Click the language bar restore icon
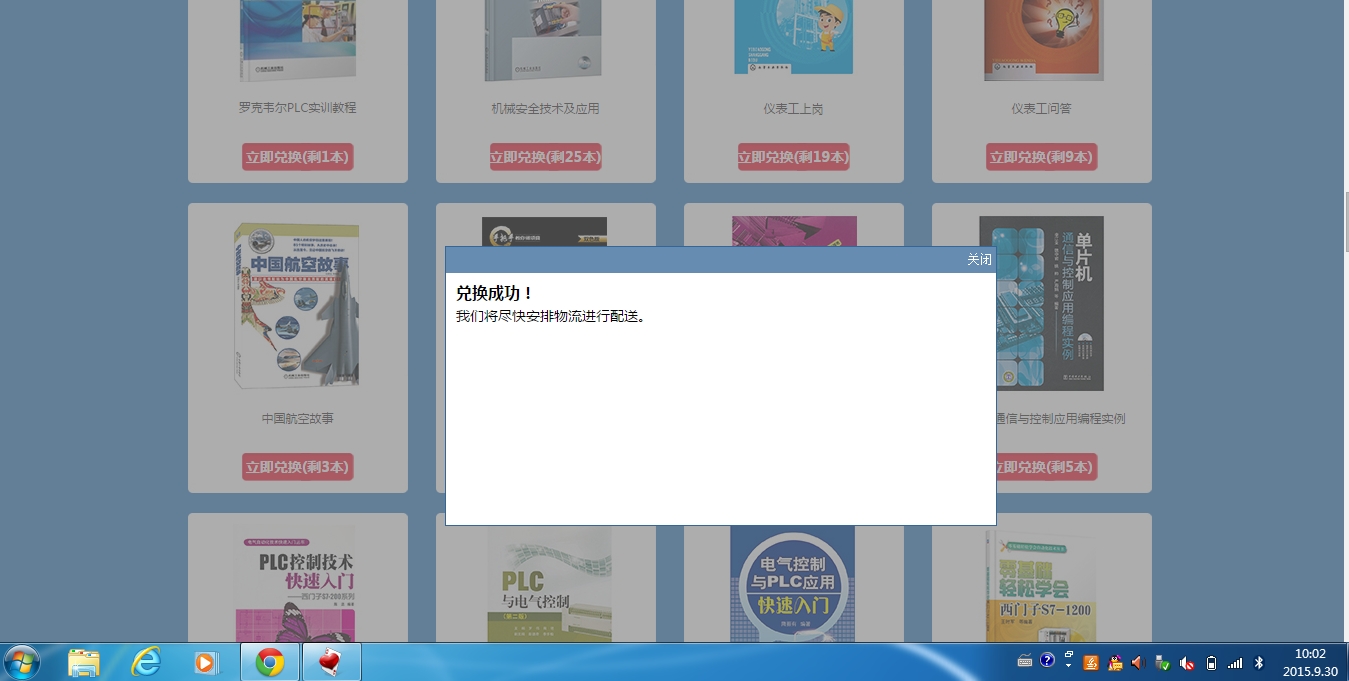The height and width of the screenshot is (681, 1349). [x=1068, y=654]
